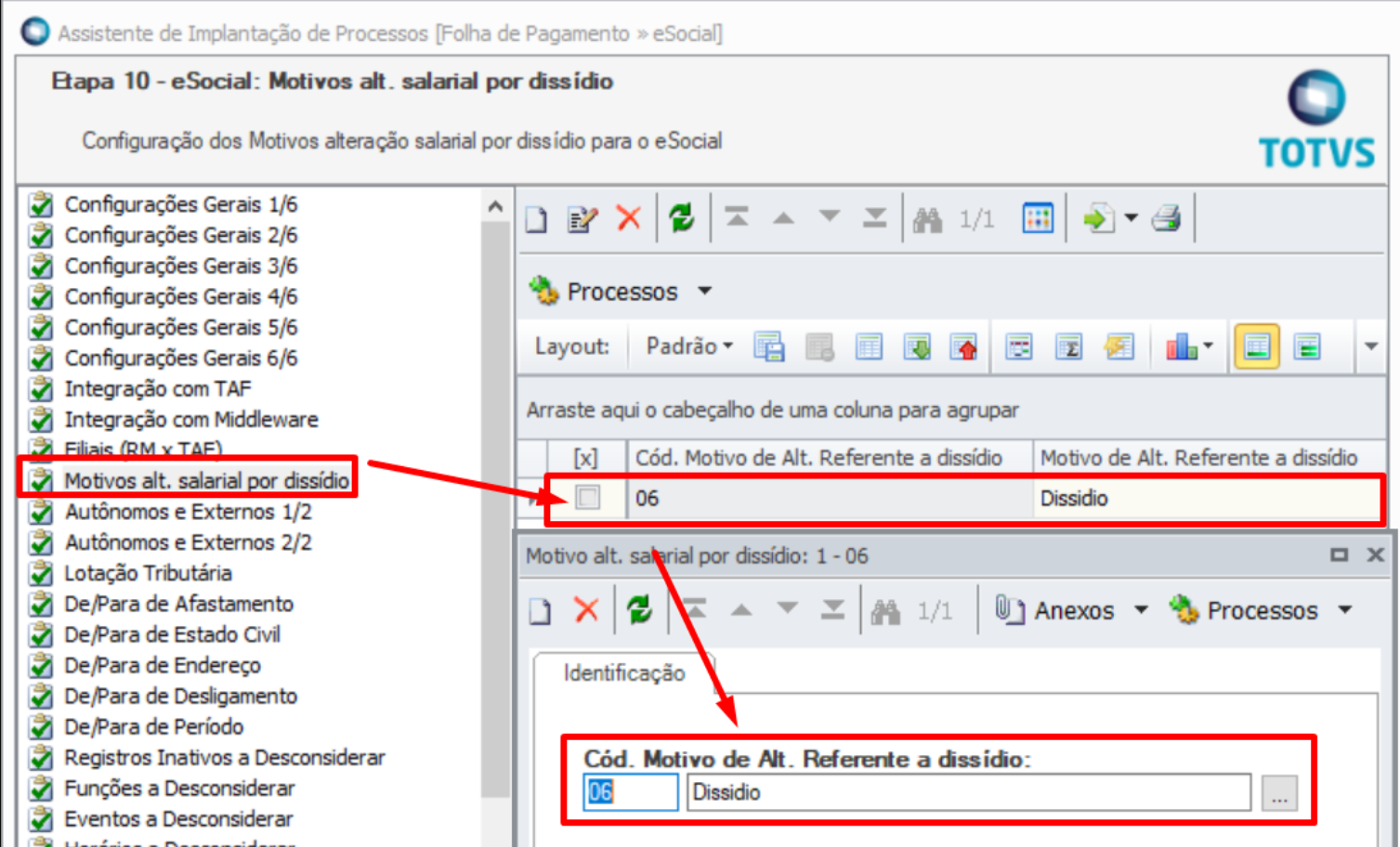Go to next record in main toolbar
The width and height of the screenshot is (1400, 847).
coord(830,216)
